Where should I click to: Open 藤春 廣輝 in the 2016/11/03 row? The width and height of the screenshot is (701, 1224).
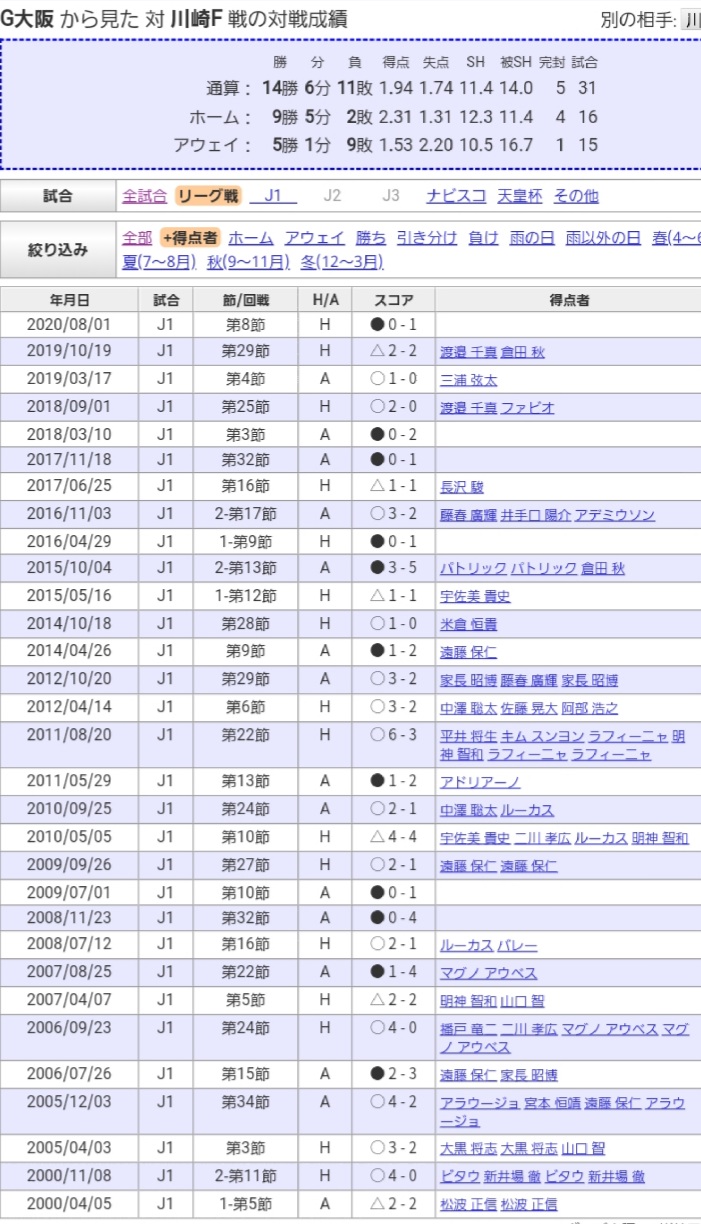pyautogui.click(x=469, y=515)
